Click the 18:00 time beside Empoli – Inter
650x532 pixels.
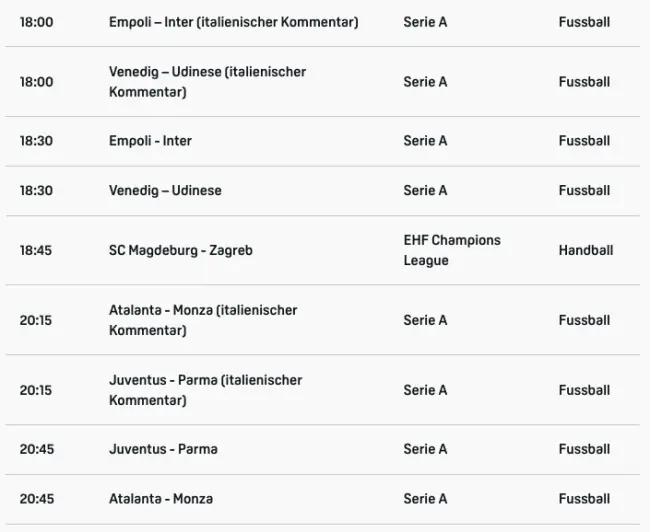point(36,22)
